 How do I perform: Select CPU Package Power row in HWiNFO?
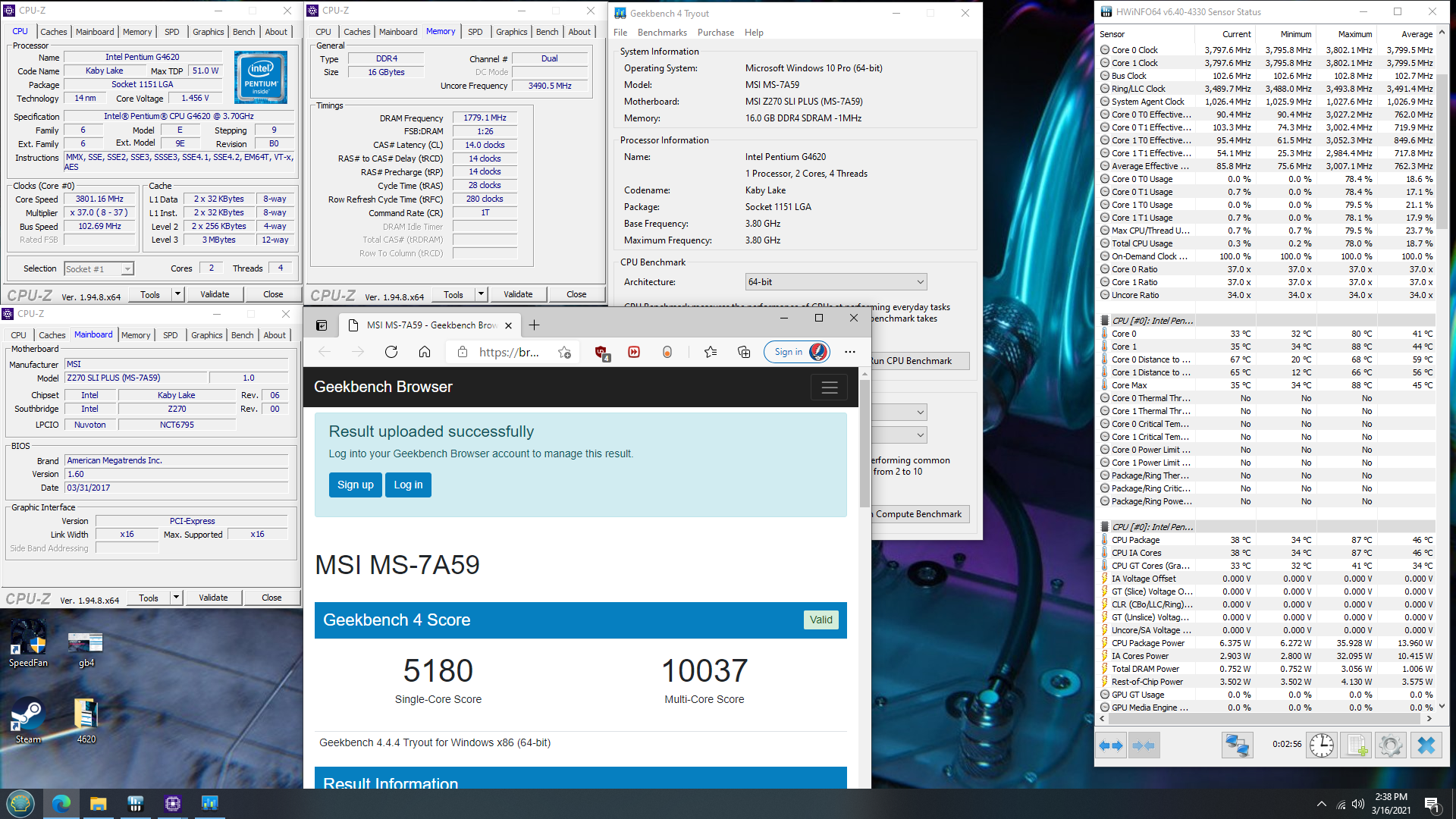(x=1266, y=643)
